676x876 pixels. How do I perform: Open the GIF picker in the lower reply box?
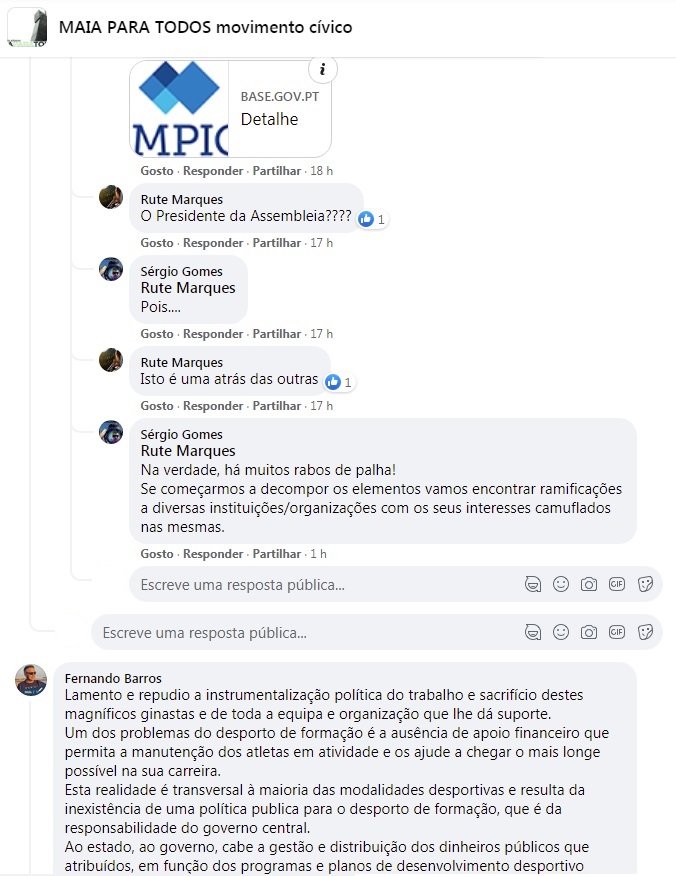[617, 632]
